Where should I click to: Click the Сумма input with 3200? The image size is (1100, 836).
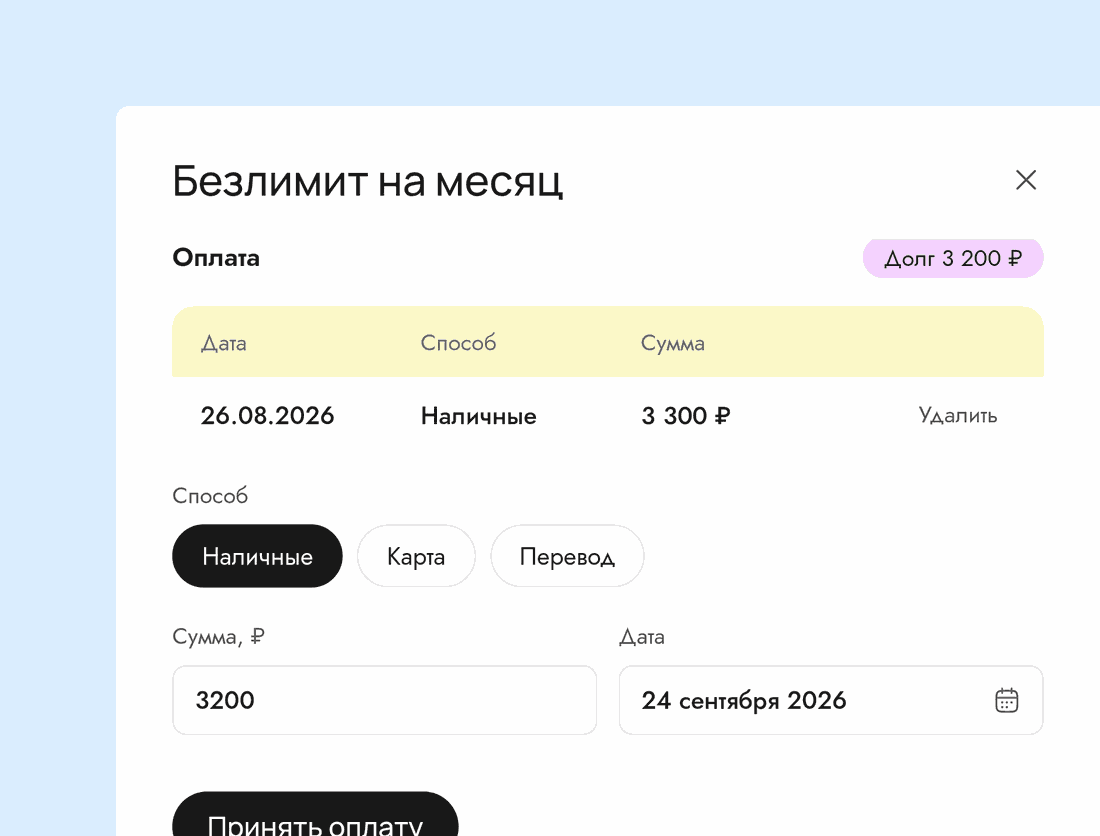coord(384,700)
